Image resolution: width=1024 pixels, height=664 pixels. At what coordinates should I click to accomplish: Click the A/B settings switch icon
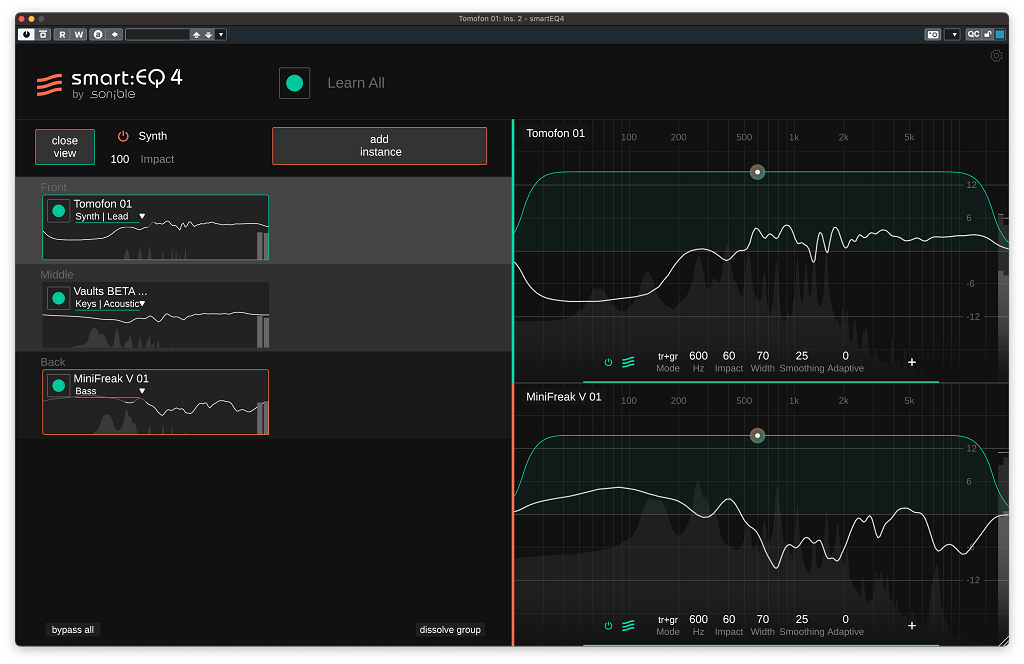click(x=98, y=35)
